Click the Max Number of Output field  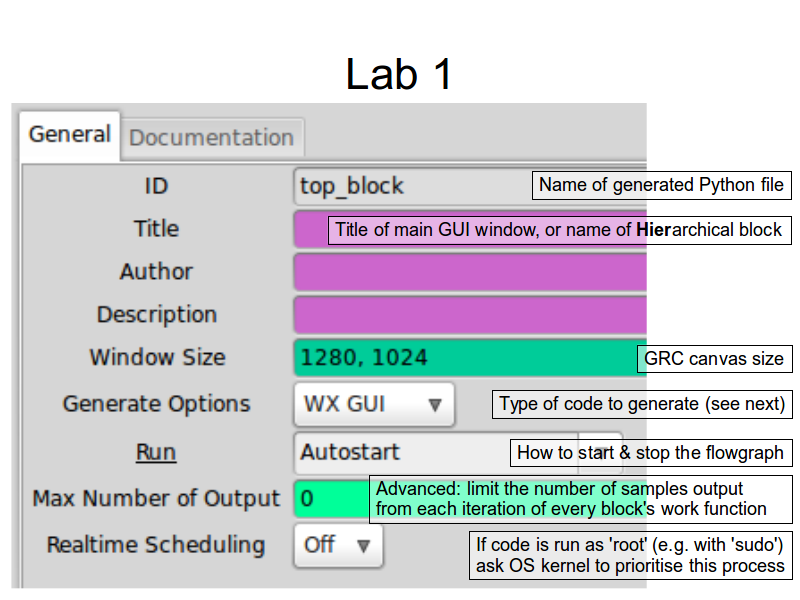coord(330,498)
